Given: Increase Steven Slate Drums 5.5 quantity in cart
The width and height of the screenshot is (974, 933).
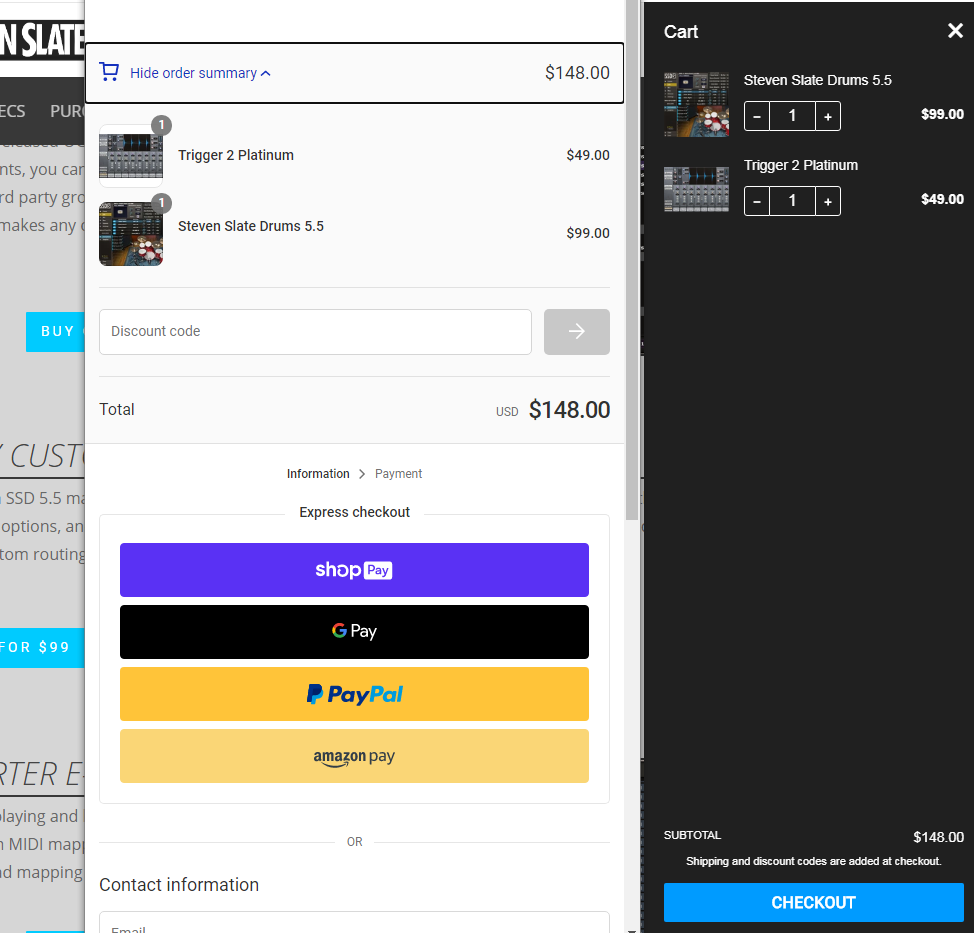Looking at the screenshot, I should pos(828,116).
